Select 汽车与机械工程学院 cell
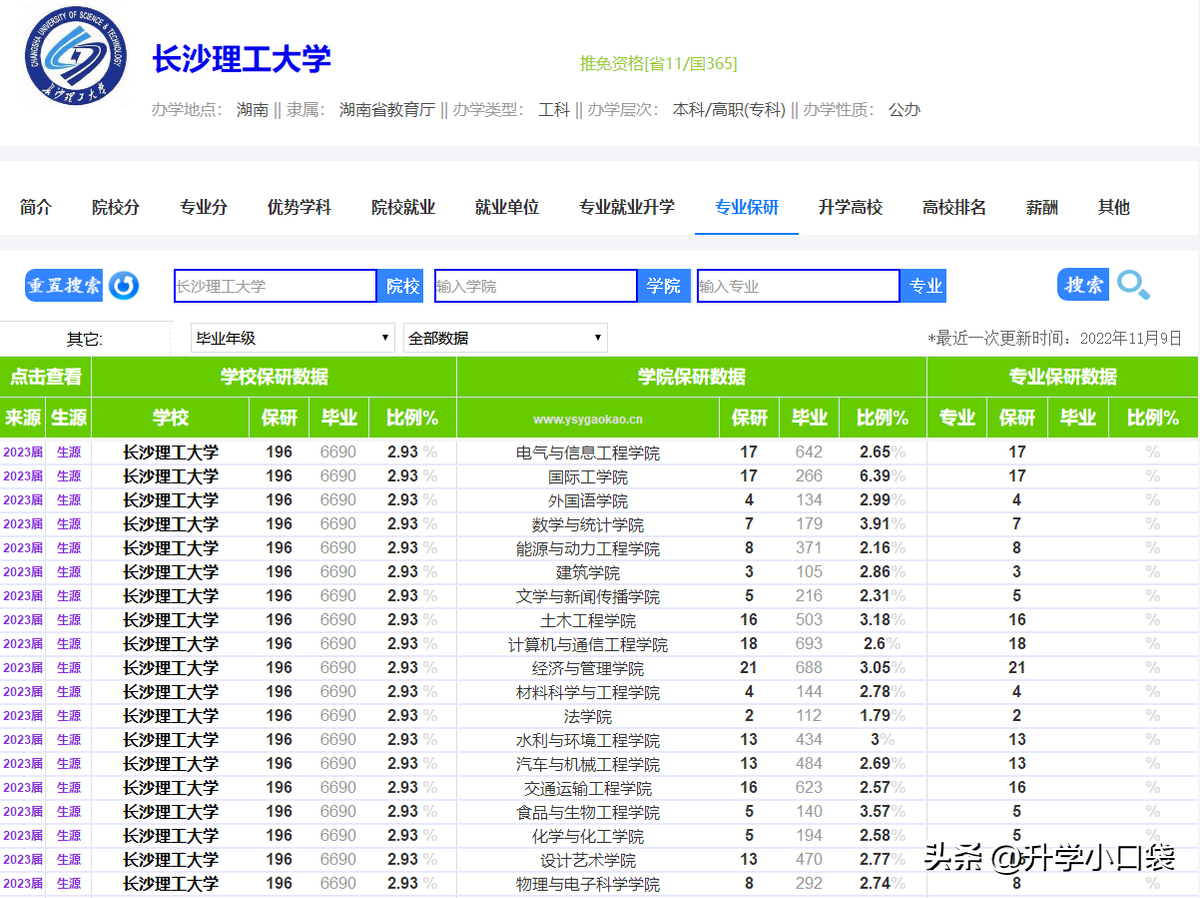This screenshot has width=1200, height=898. click(x=588, y=765)
